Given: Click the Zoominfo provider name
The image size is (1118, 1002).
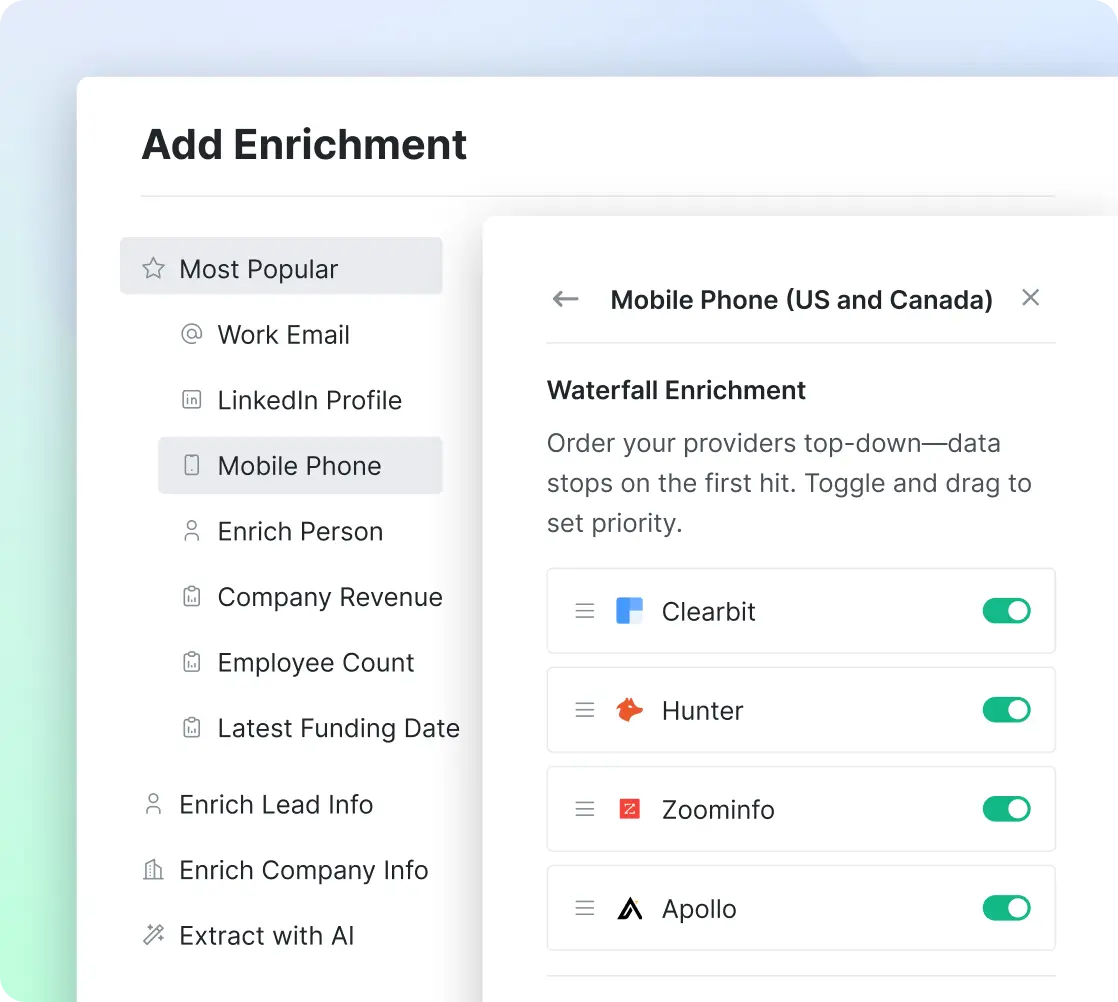Looking at the screenshot, I should (718, 810).
